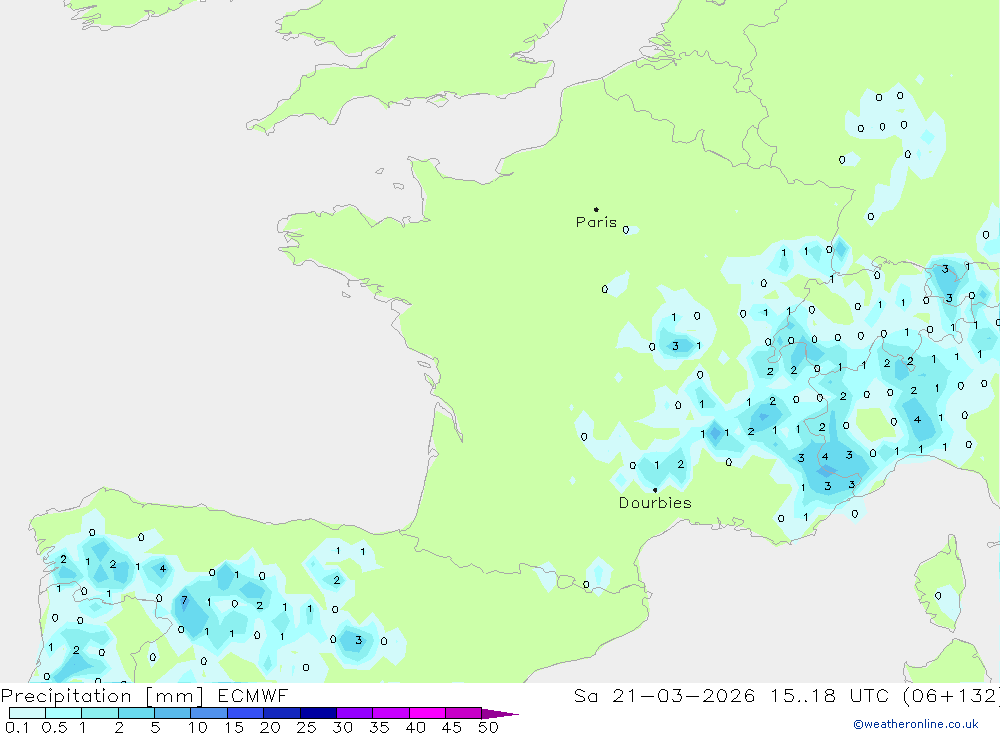
Task: Click the black dot marking Dourbies
Action: (x=655, y=490)
